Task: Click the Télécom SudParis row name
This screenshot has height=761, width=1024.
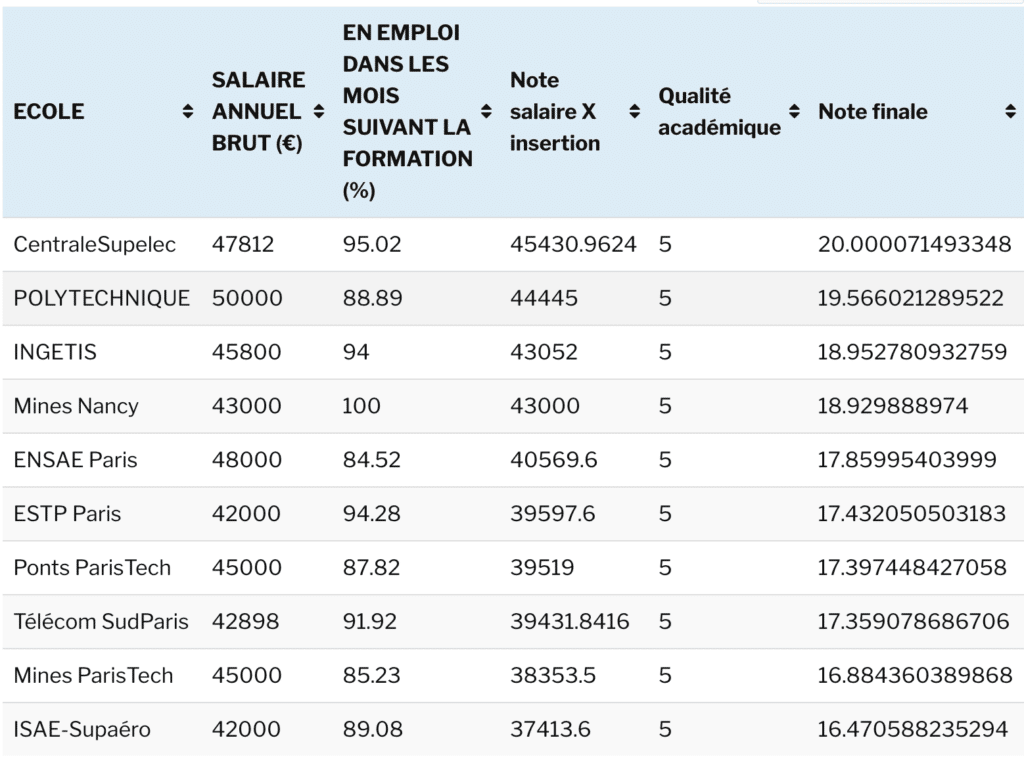Action: tap(101, 622)
